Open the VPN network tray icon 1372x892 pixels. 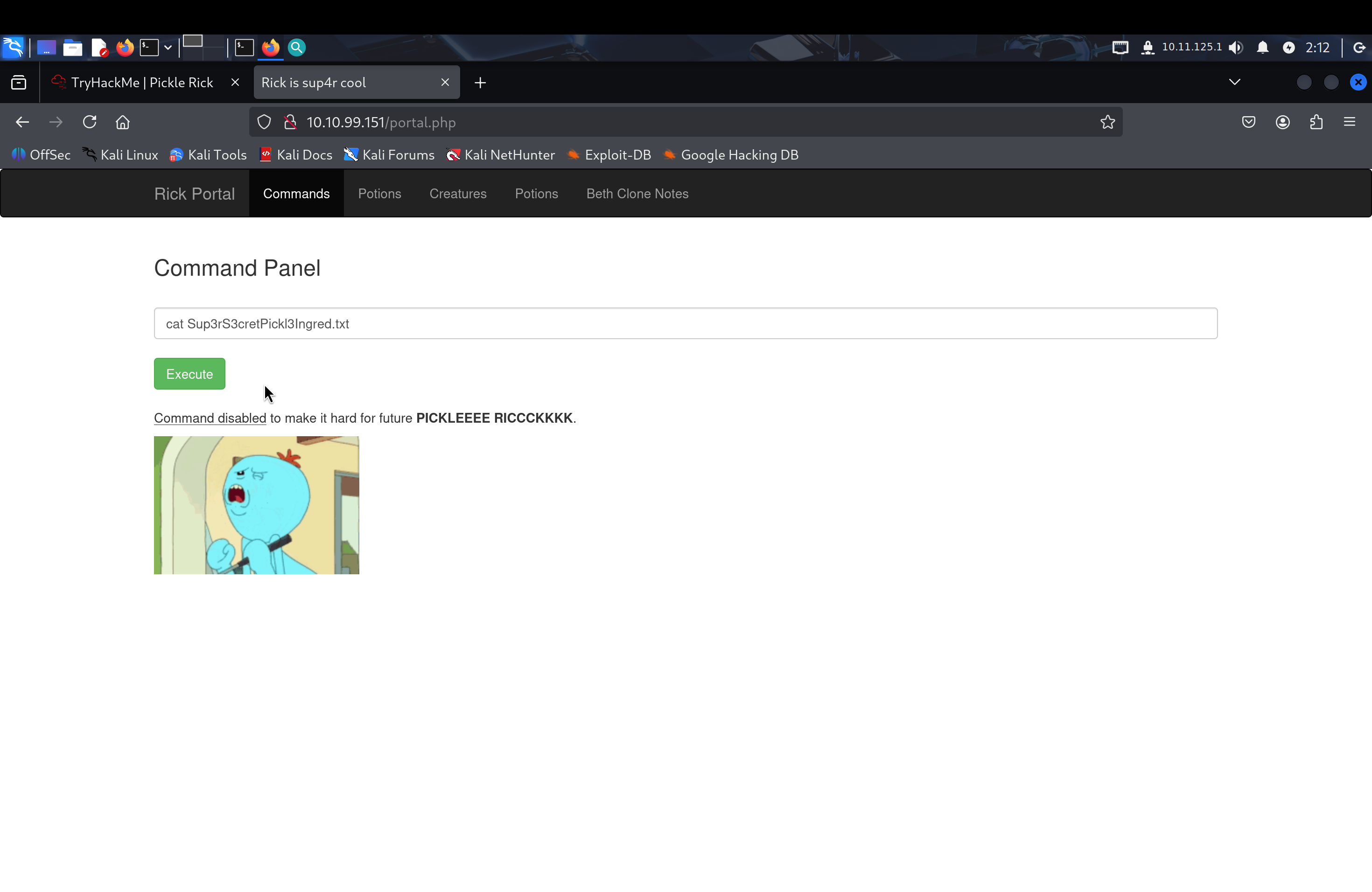pos(1147,47)
